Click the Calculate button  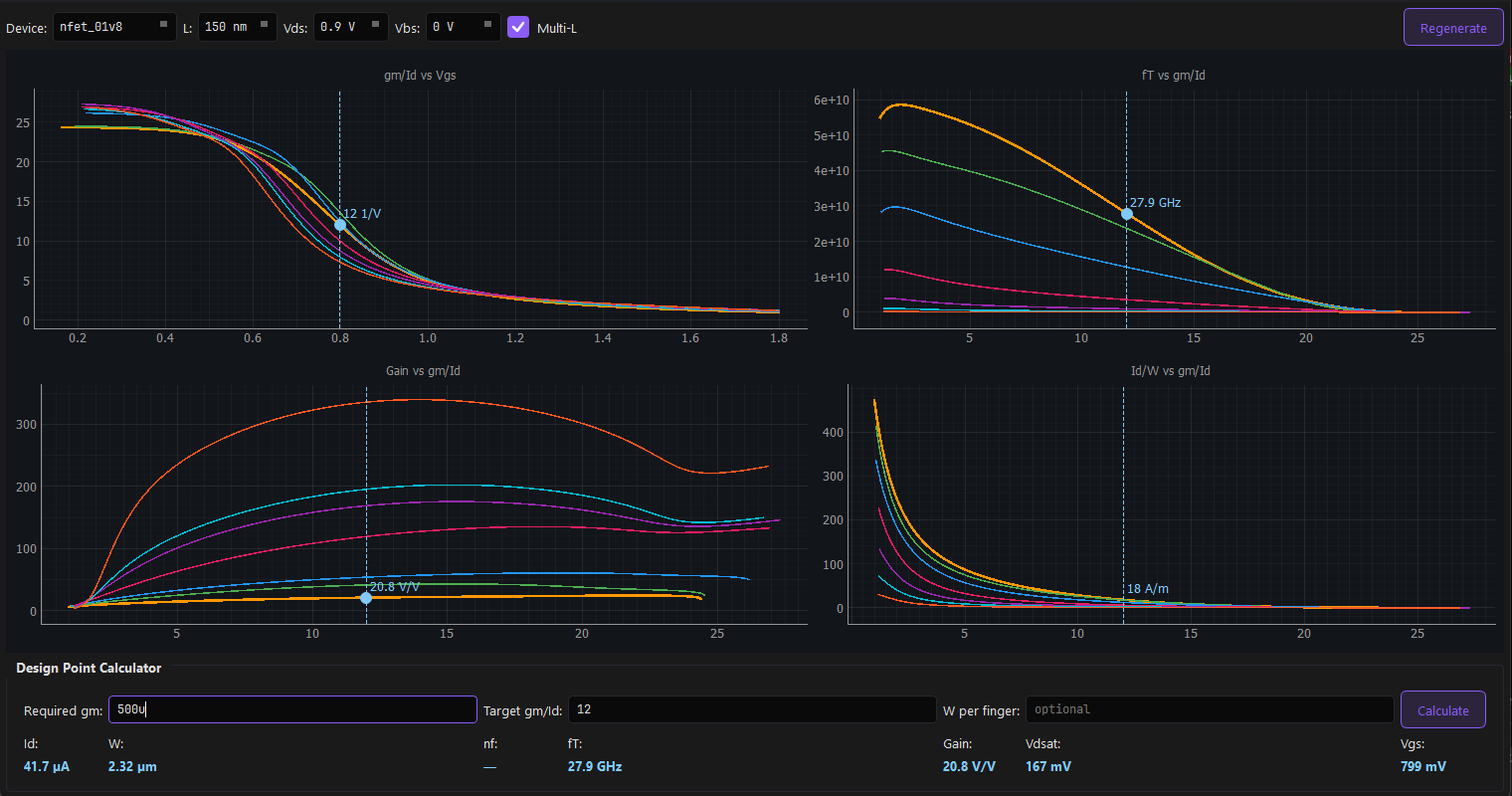pos(1442,709)
